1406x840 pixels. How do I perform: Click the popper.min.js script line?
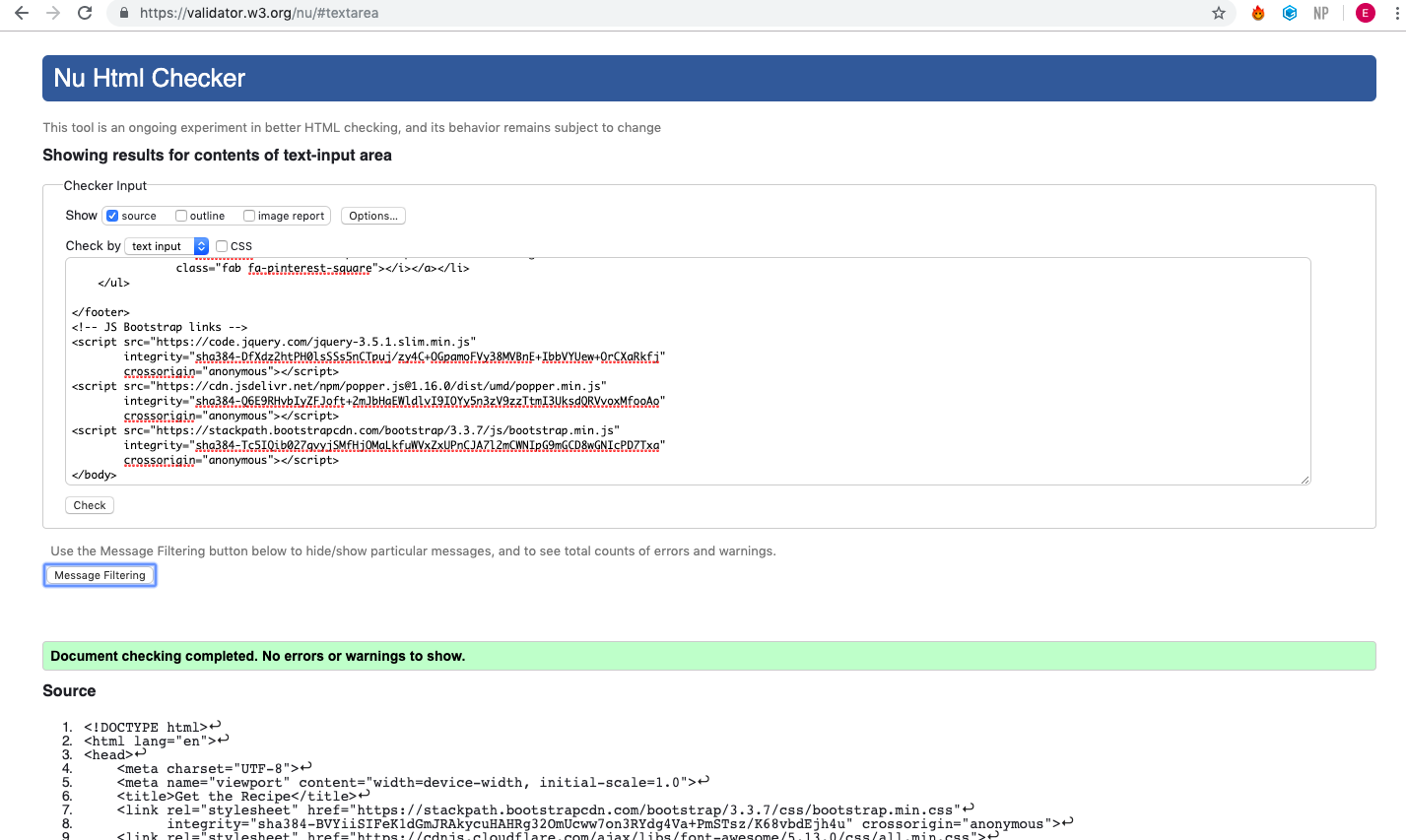click(x=339, y=386)
